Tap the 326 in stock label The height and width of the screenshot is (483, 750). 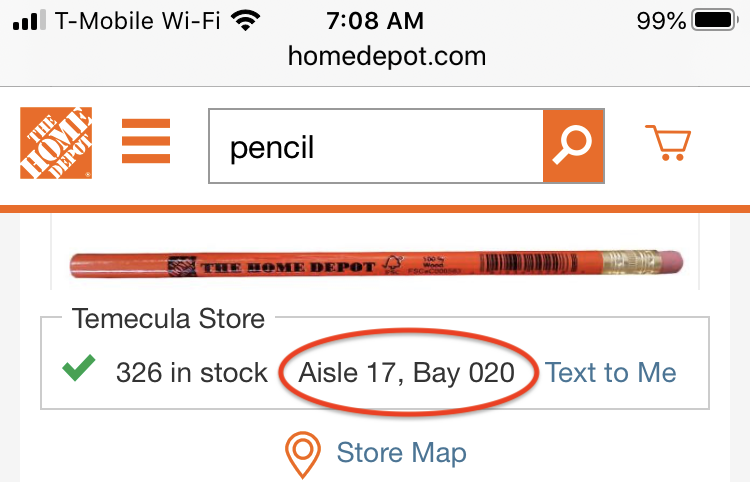192,373
